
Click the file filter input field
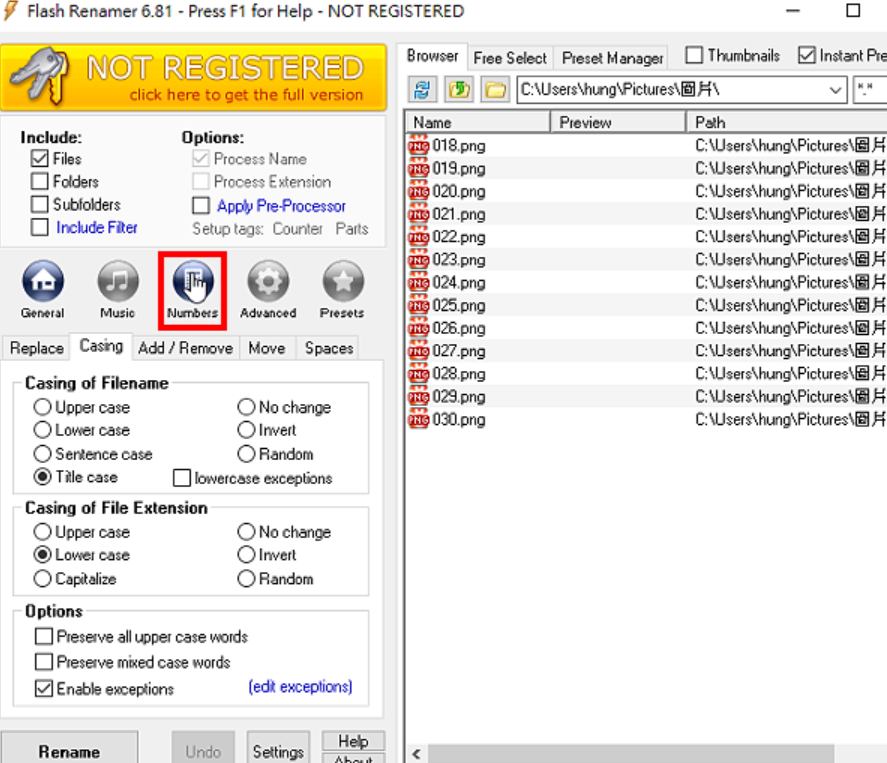point(870,90)
